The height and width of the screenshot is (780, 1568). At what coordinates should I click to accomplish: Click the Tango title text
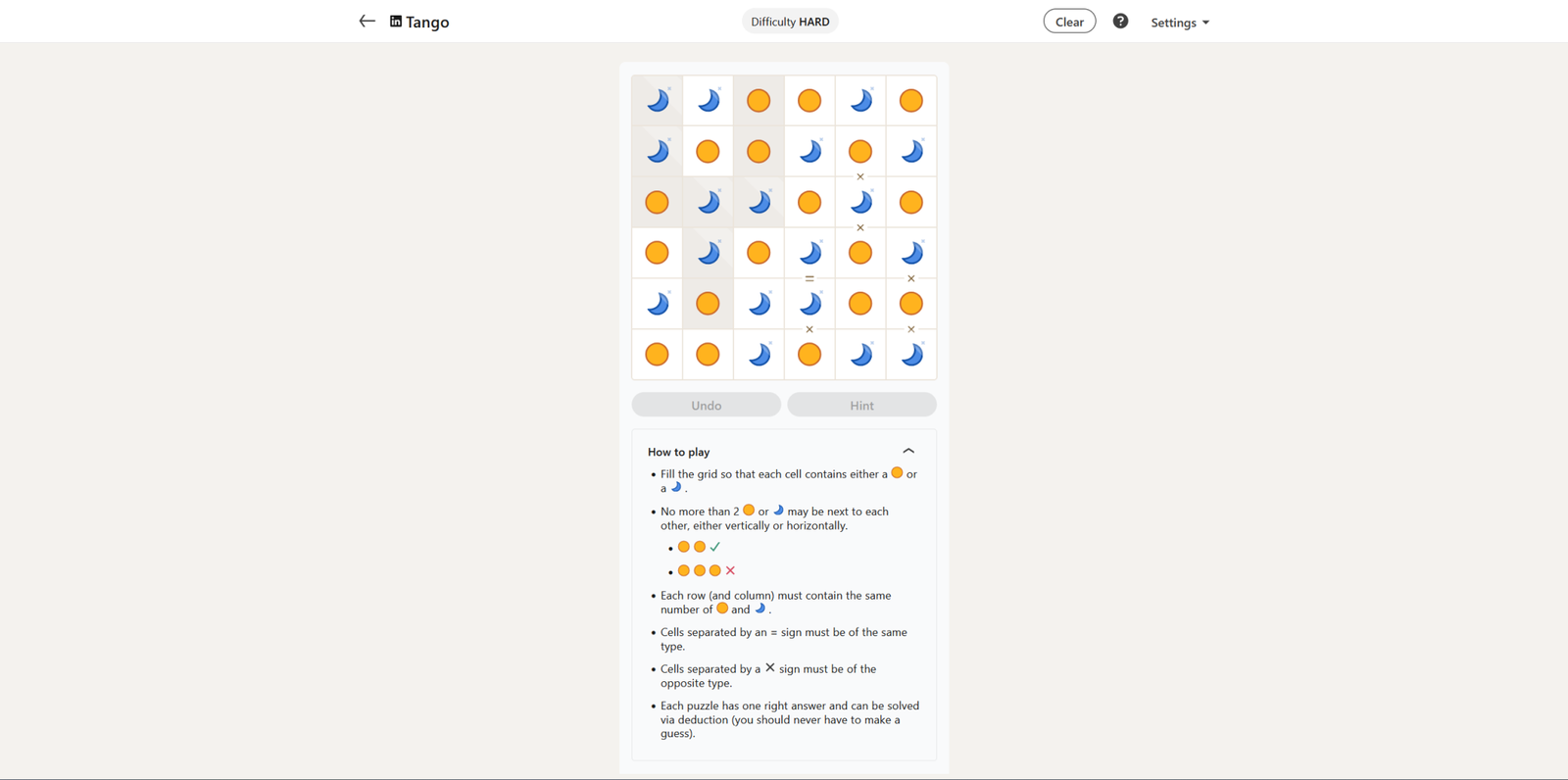tap(427, 22)
